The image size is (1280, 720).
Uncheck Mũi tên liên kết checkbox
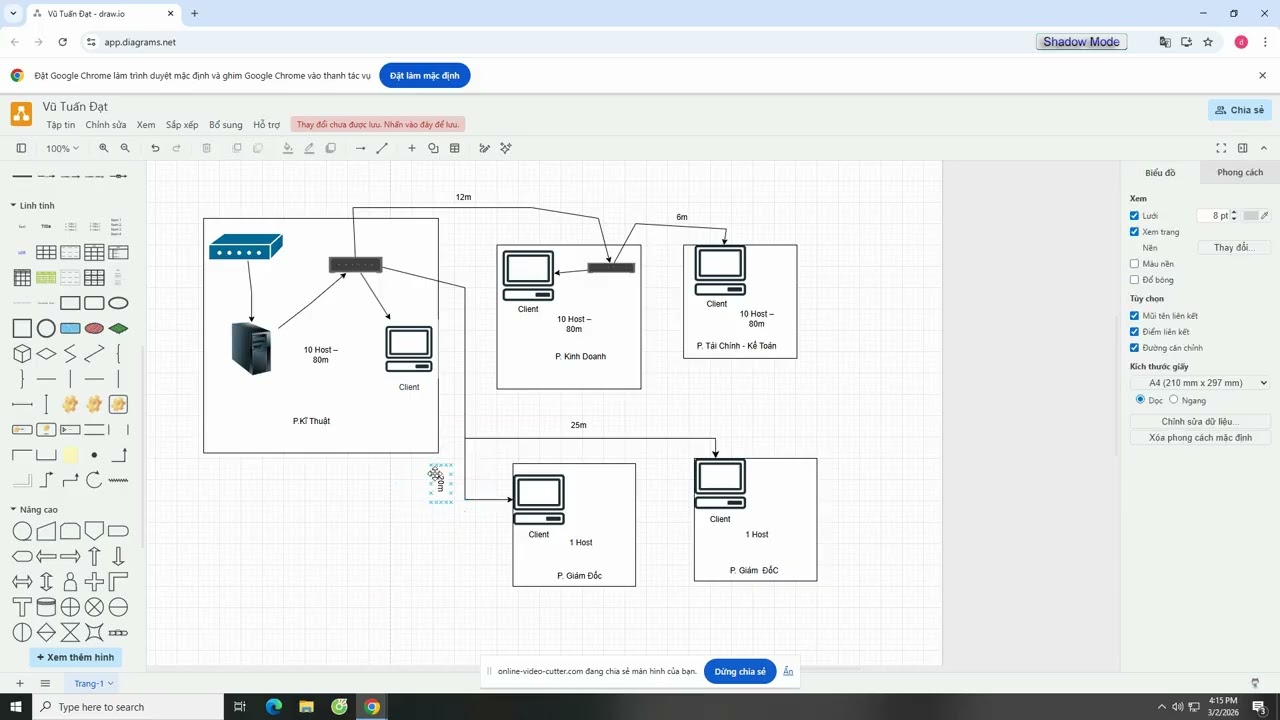(x=1135, y=316)
